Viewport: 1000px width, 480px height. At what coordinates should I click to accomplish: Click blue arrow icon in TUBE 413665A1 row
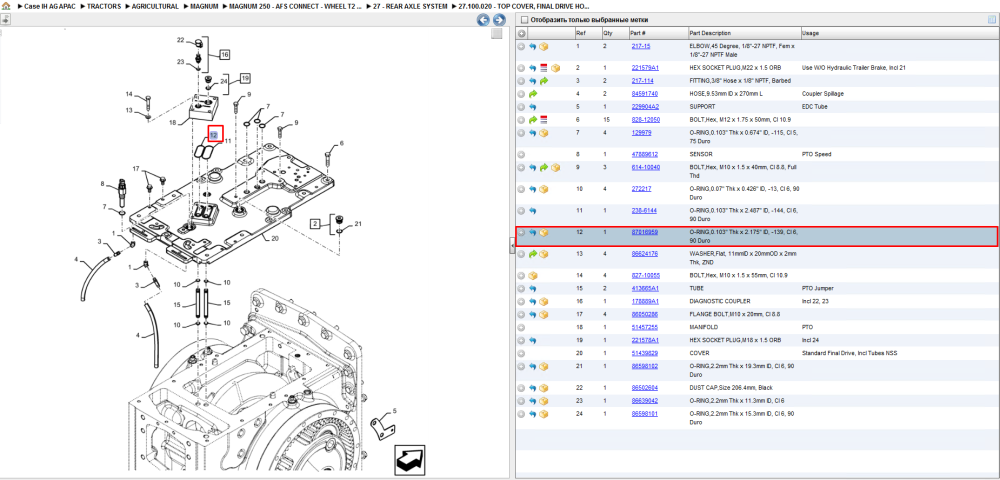533,289
